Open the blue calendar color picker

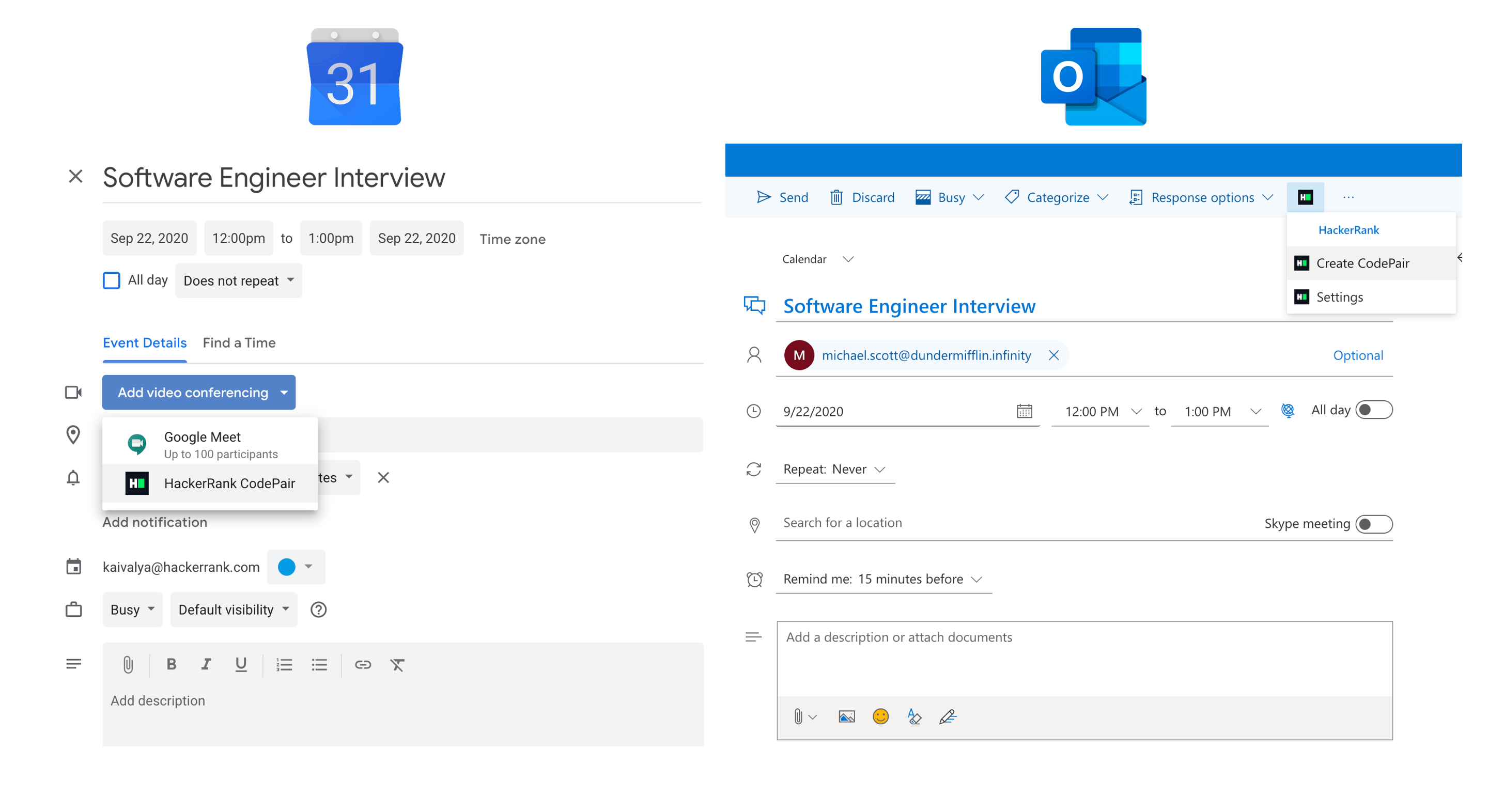(x=296, y=567)
